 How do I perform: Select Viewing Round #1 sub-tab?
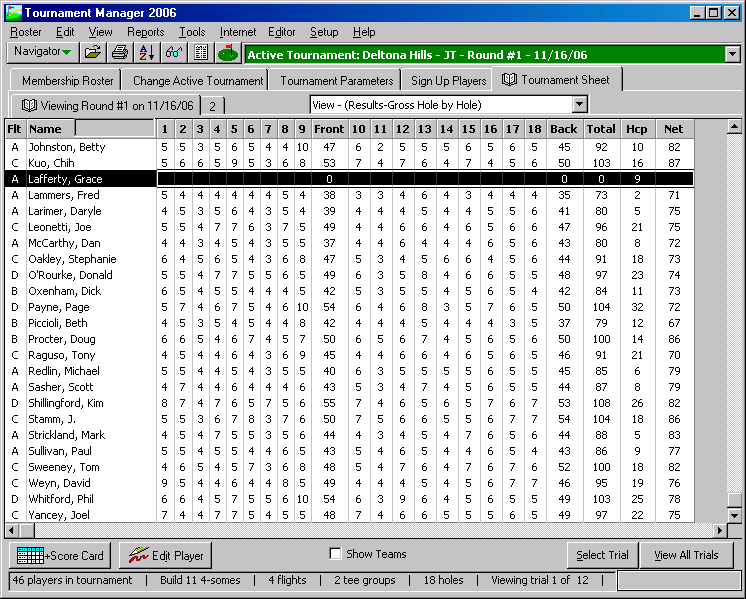click(x=106, y=105)
